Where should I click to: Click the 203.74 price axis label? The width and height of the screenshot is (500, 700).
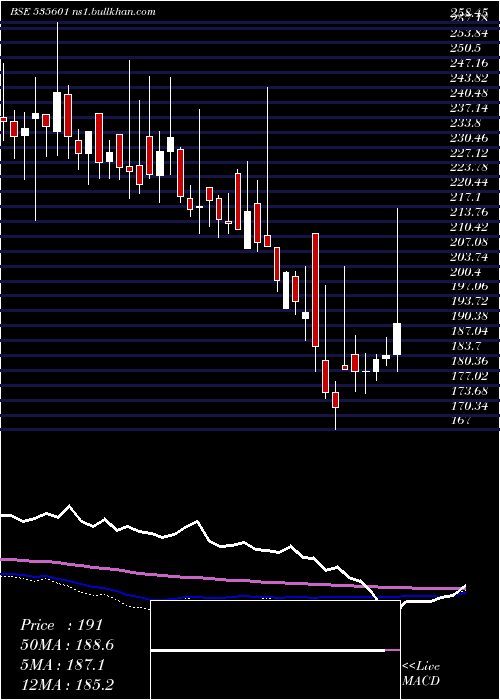(x=468, y=256)
